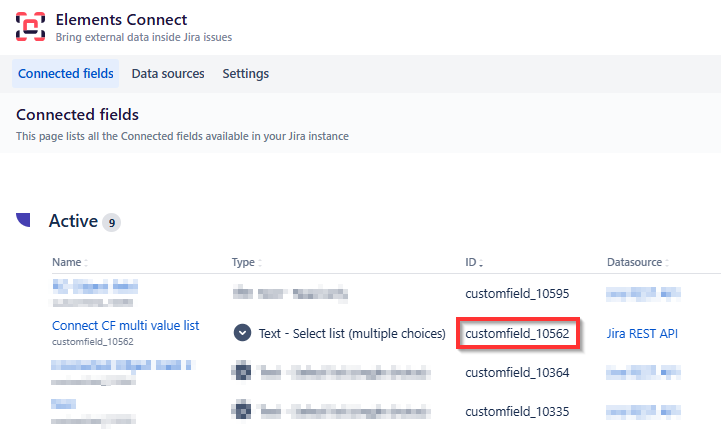Sort connected fields by Datasource column

tap(637, 262)
